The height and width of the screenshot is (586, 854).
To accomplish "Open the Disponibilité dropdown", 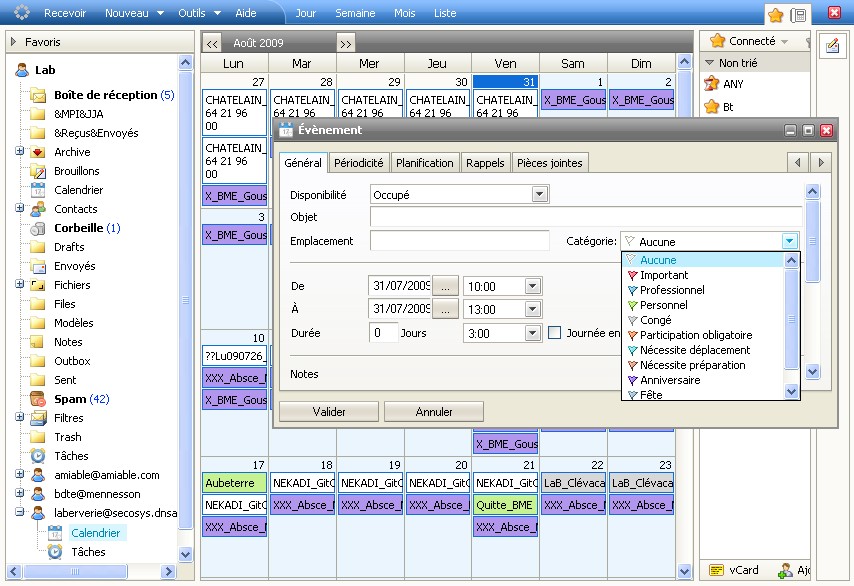I will pyautogui.click(x=540, y=195).
